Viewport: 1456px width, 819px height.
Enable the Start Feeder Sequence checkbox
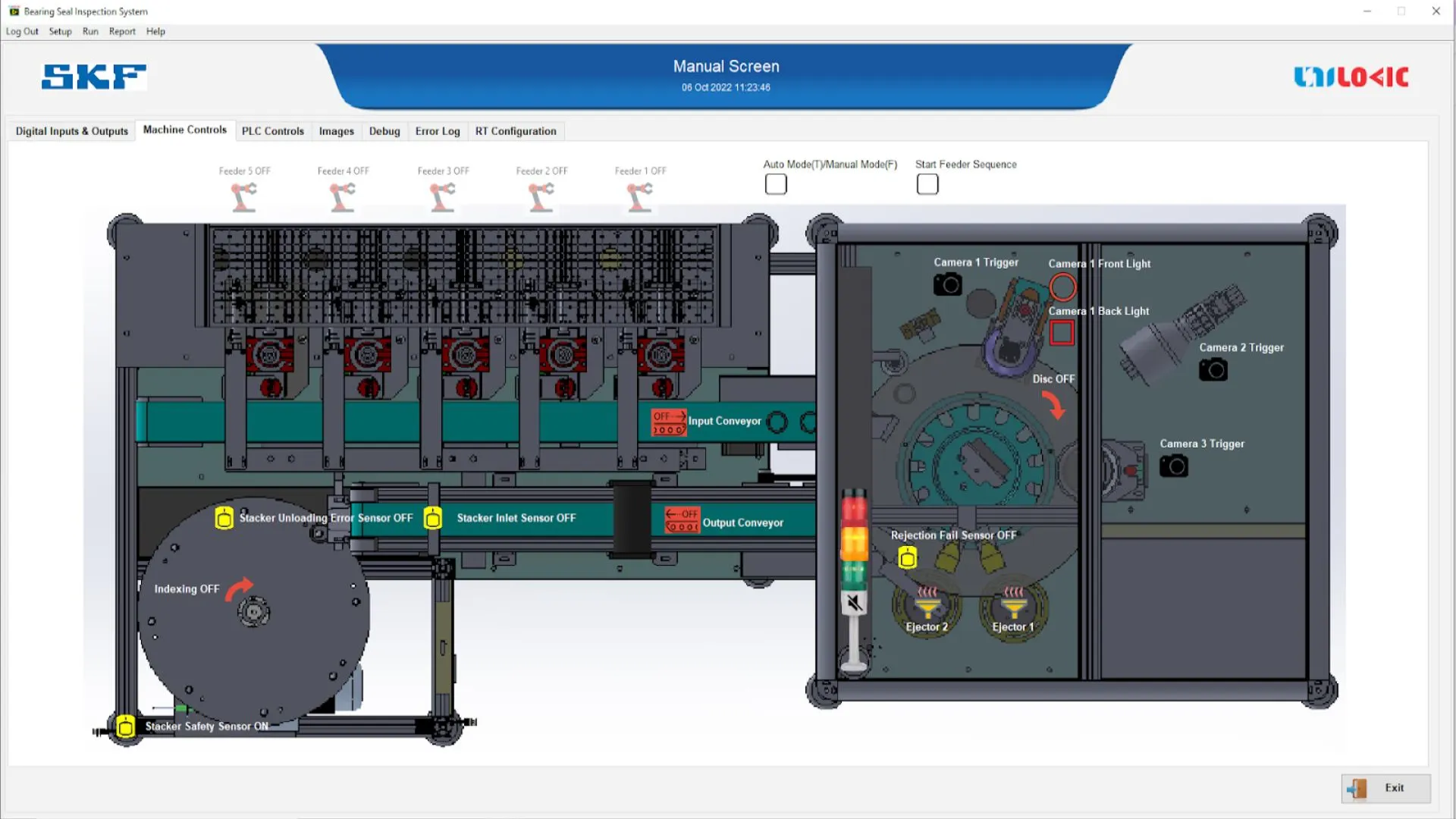click(927, 184)
